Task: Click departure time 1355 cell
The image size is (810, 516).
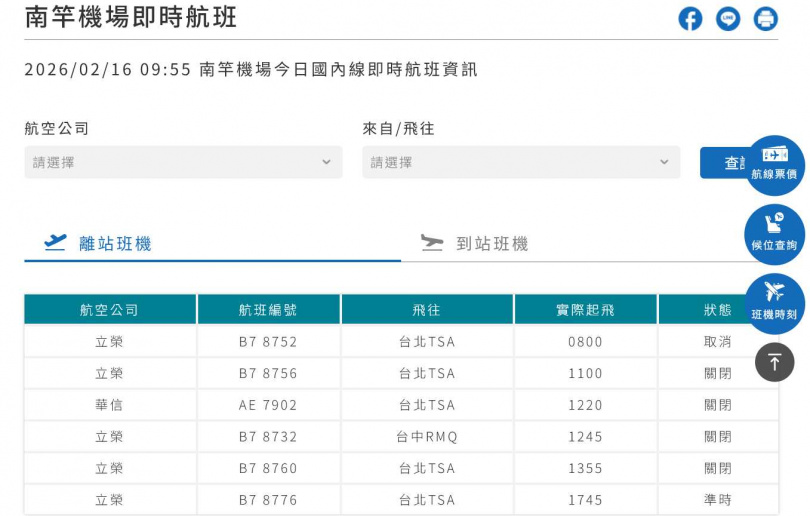Action: [586, 468]
